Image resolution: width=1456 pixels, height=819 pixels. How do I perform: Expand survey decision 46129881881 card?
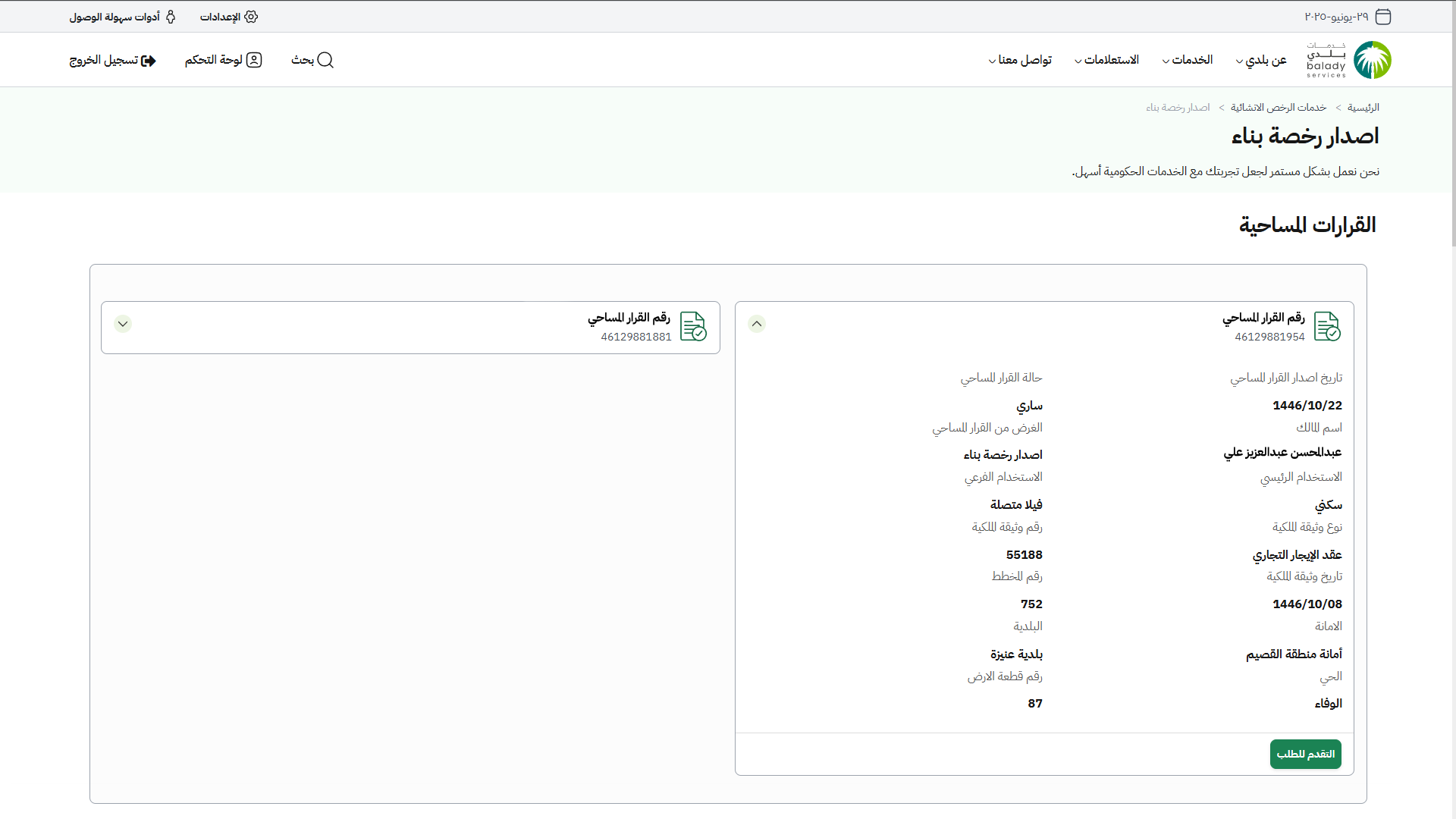point(123,324)
